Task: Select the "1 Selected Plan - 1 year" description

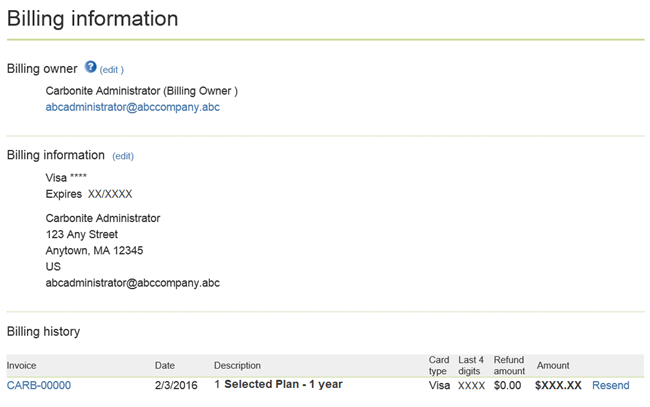Action: [x=278, y=385]
